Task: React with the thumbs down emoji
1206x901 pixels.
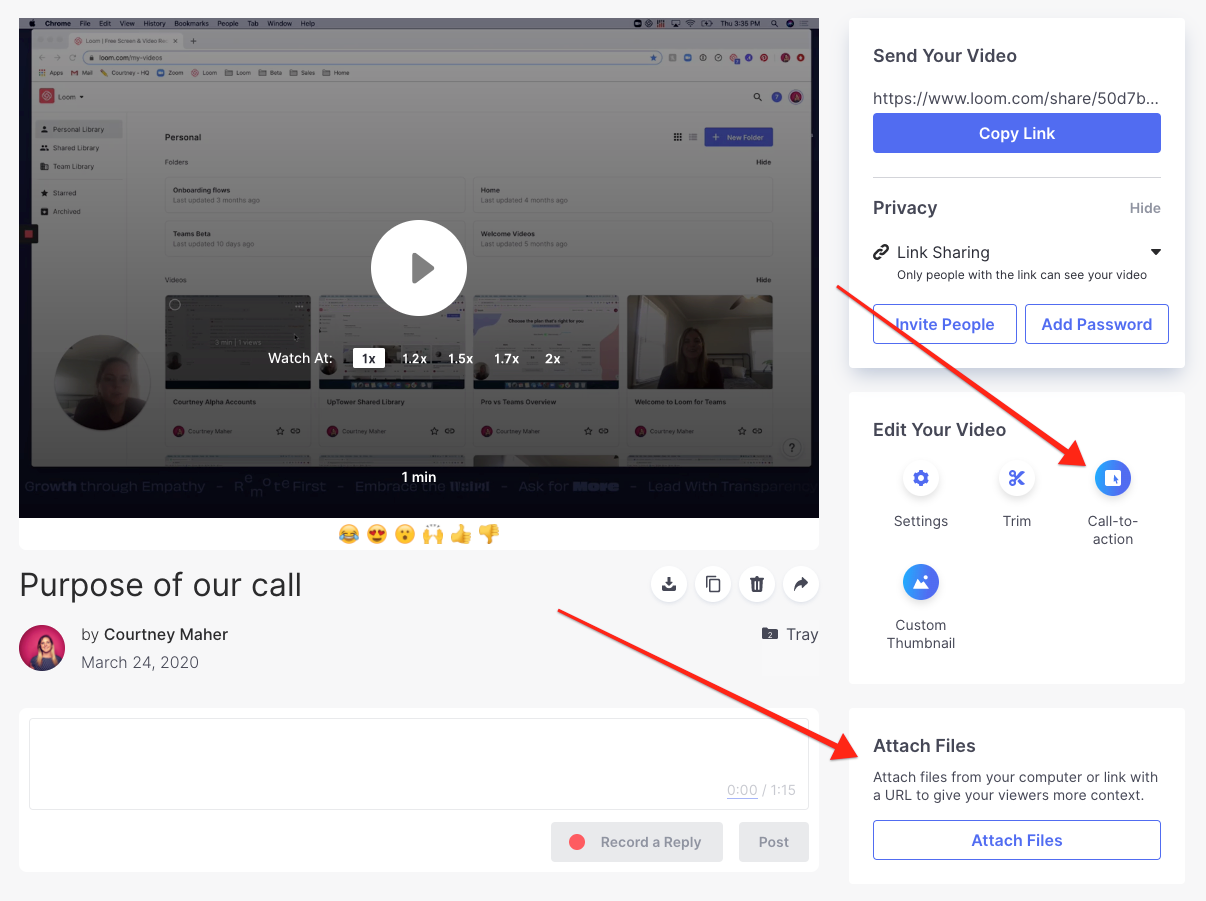Action: click(489, 534)
